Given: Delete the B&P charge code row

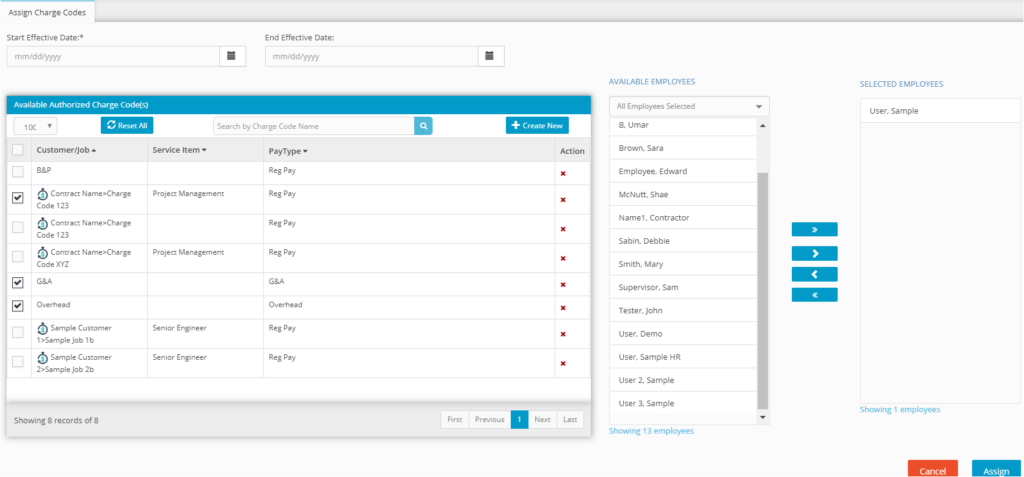Looking at the screenshot, I should 563,173.
